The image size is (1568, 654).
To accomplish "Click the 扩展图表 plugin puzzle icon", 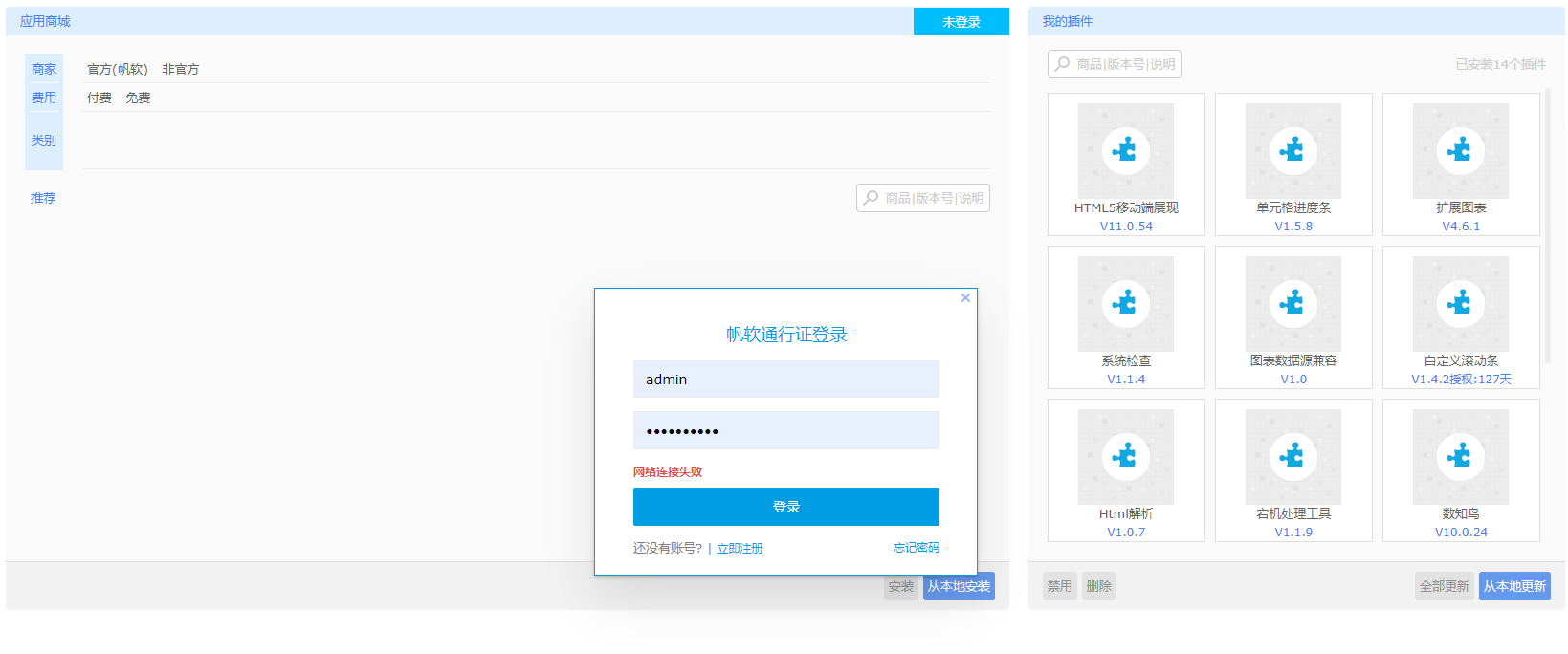I will [x=1461, y=150].
